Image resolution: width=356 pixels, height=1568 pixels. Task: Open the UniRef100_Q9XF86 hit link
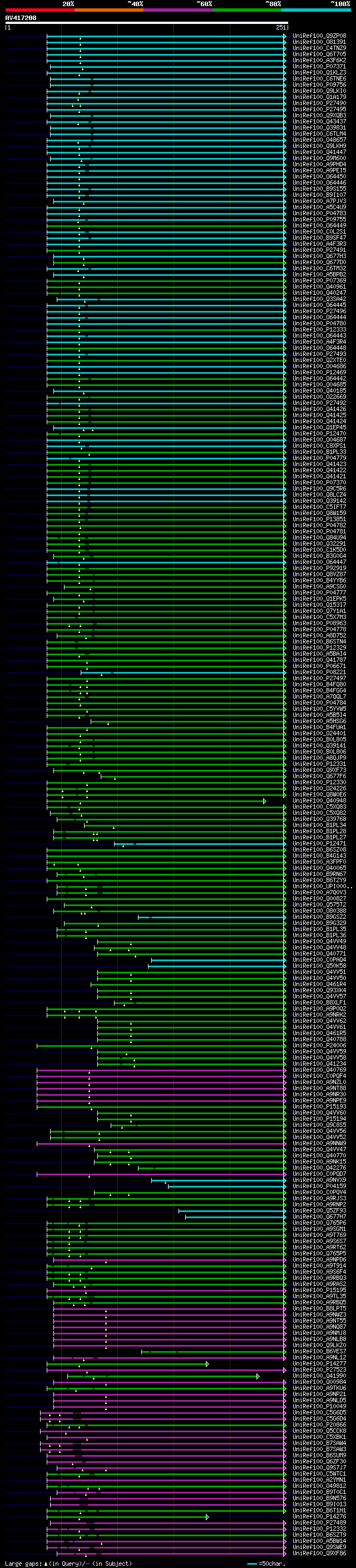pos(319,1554)
